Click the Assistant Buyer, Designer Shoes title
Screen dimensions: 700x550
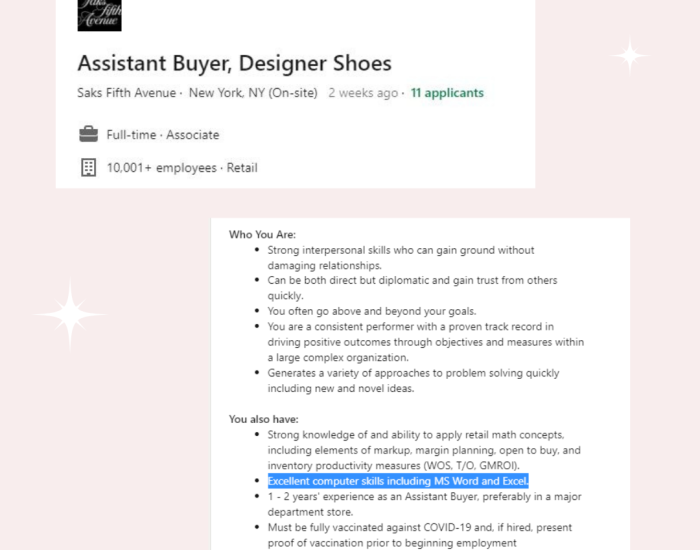(234, 63)
